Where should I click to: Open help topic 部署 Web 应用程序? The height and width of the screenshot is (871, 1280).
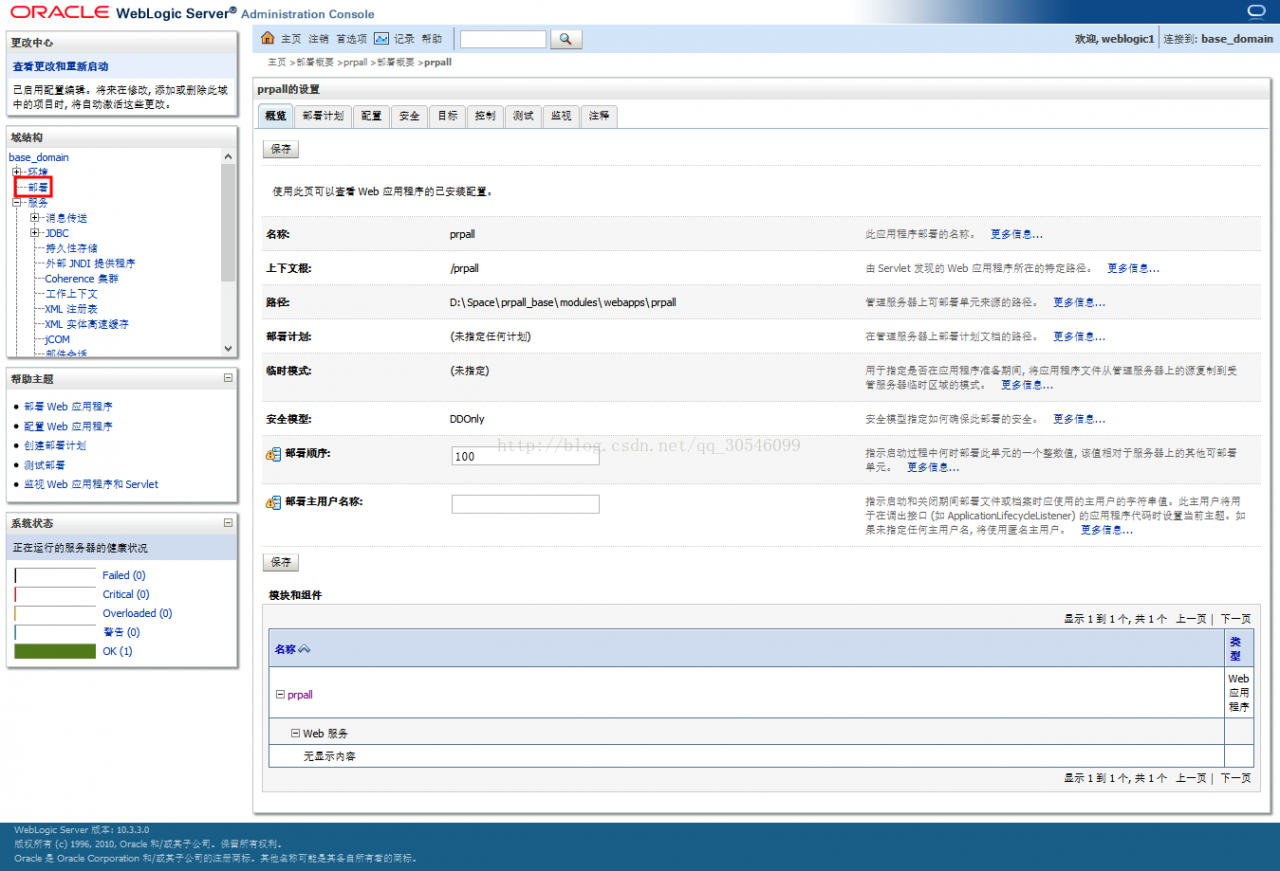click(68, 407)
